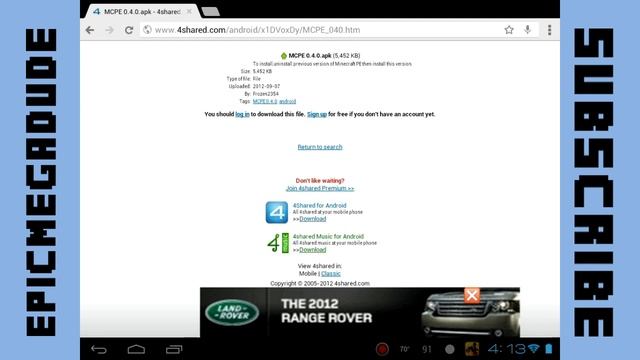Click the uploader name Frozen2354
This screenshot has width=640, height=360.
265,94
